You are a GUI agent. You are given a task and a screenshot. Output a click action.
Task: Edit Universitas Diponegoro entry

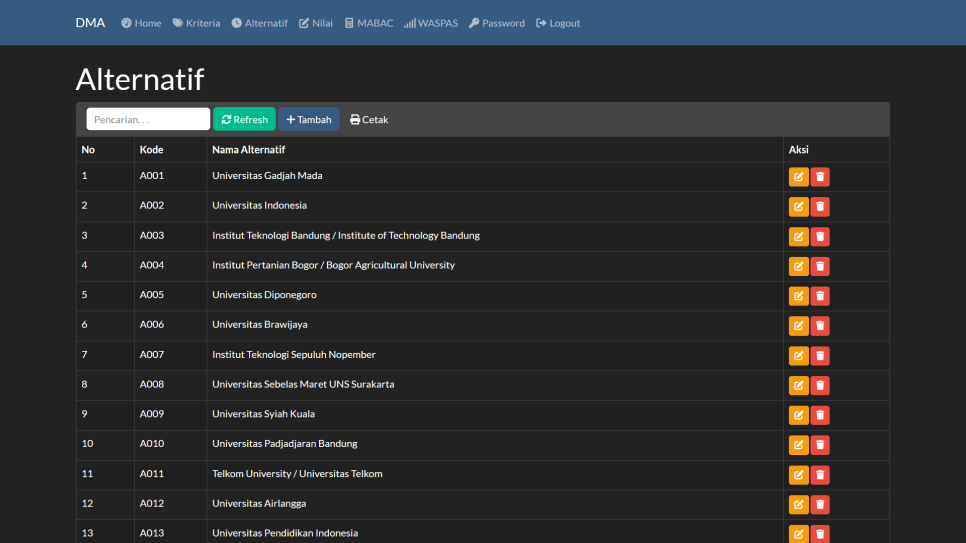click(x=798, y=296)
